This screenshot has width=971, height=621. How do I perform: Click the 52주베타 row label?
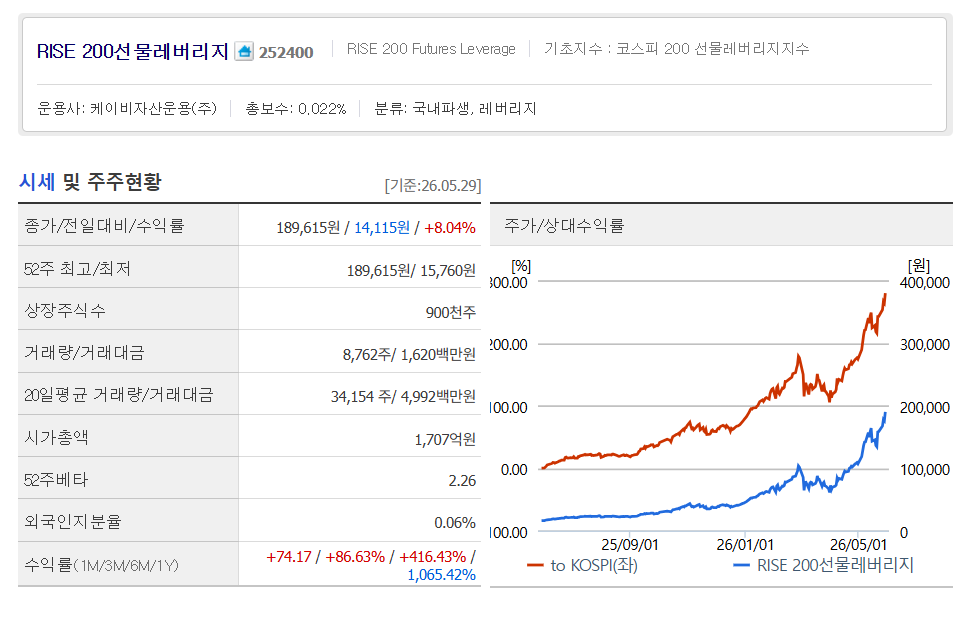tap(56, 479)
